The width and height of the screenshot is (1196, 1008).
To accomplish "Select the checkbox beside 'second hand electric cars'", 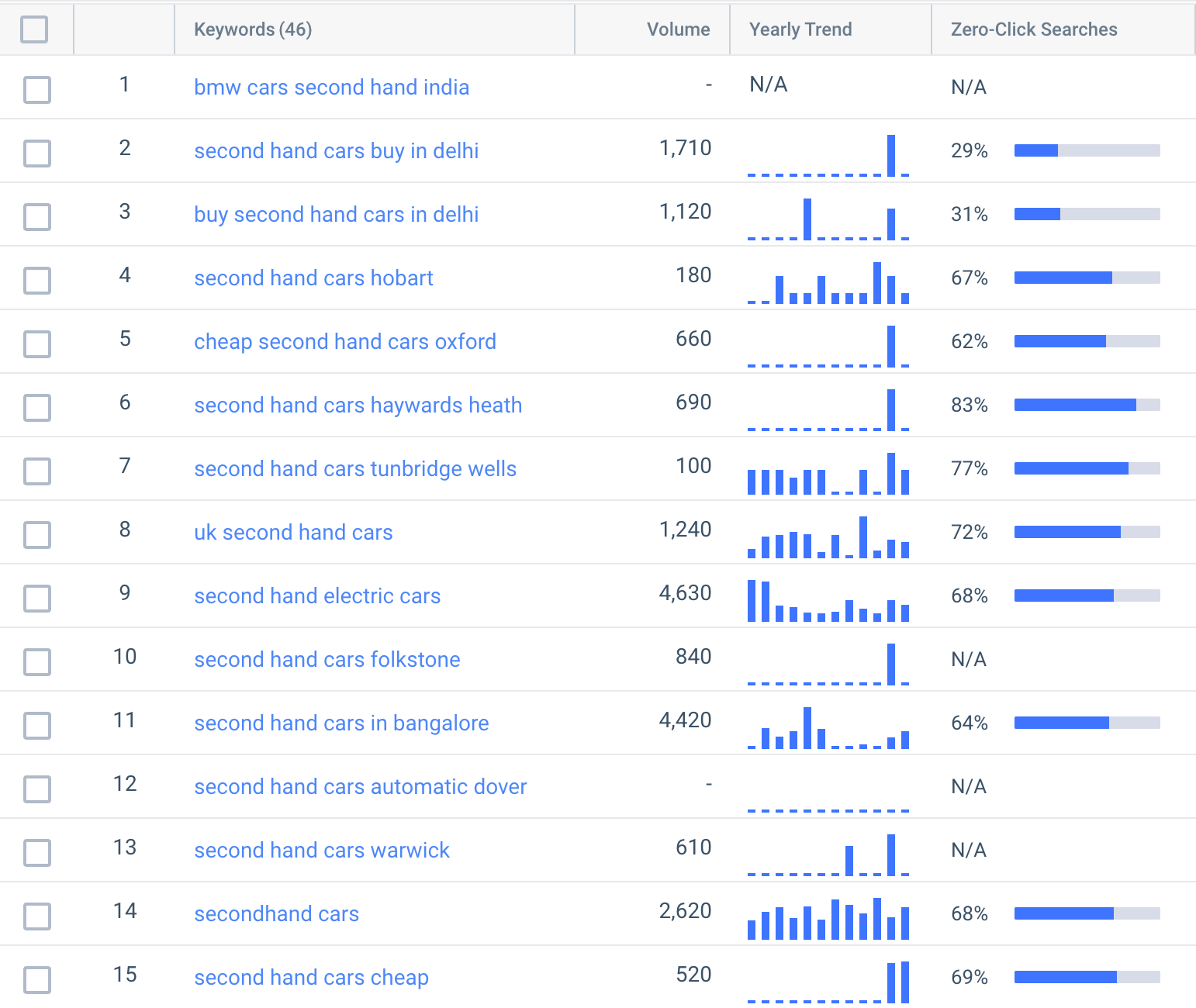I will point(36,598).
